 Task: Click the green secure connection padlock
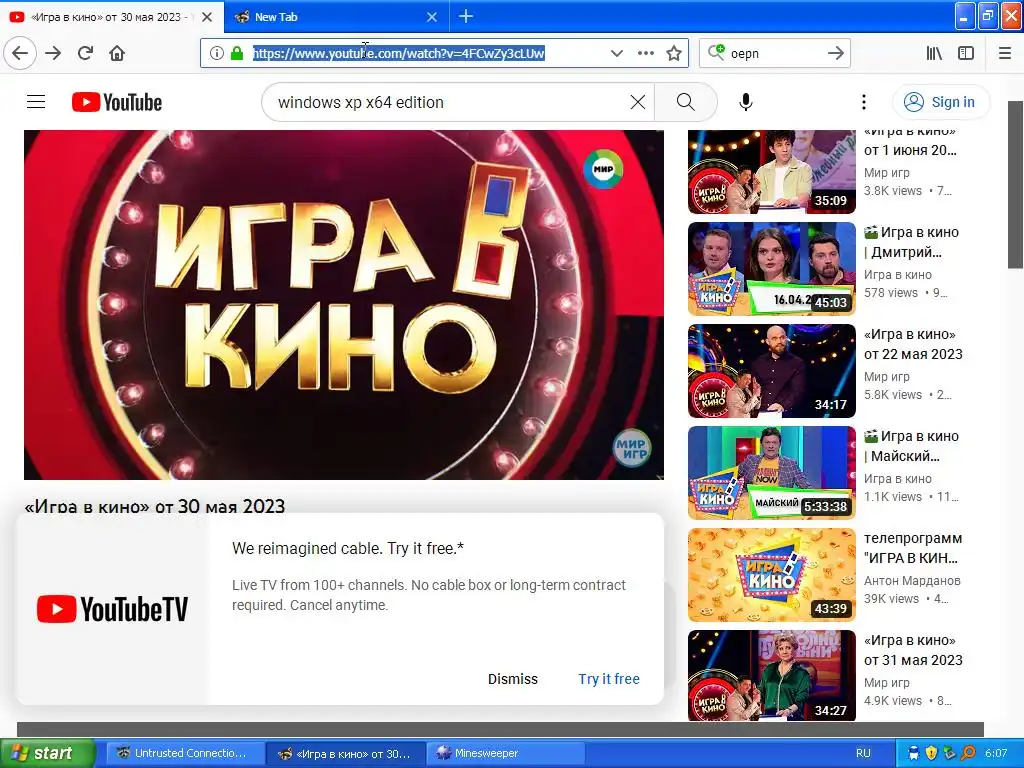pos(237,54)
